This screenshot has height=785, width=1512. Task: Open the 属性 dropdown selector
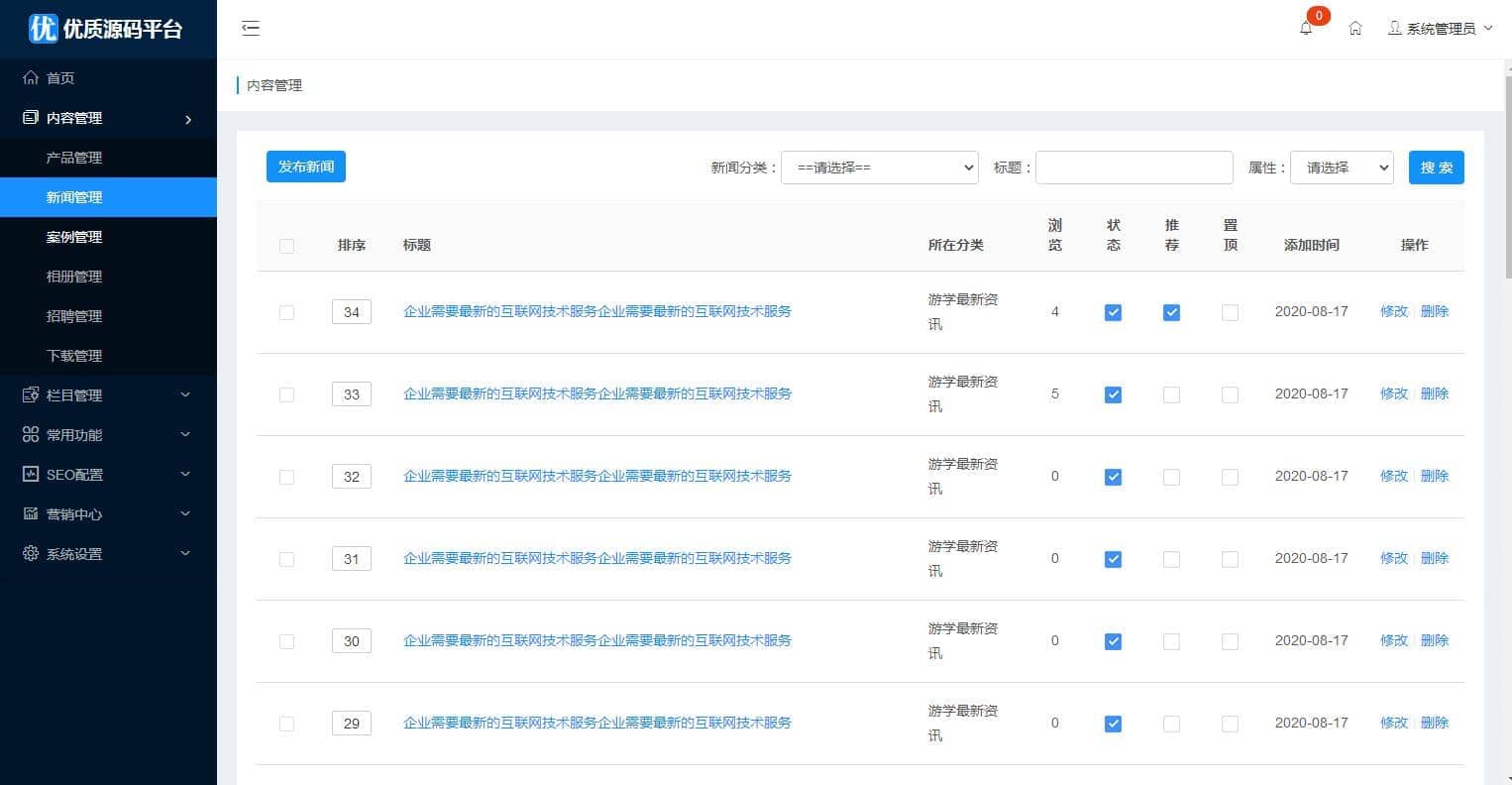pos(1342,168)
